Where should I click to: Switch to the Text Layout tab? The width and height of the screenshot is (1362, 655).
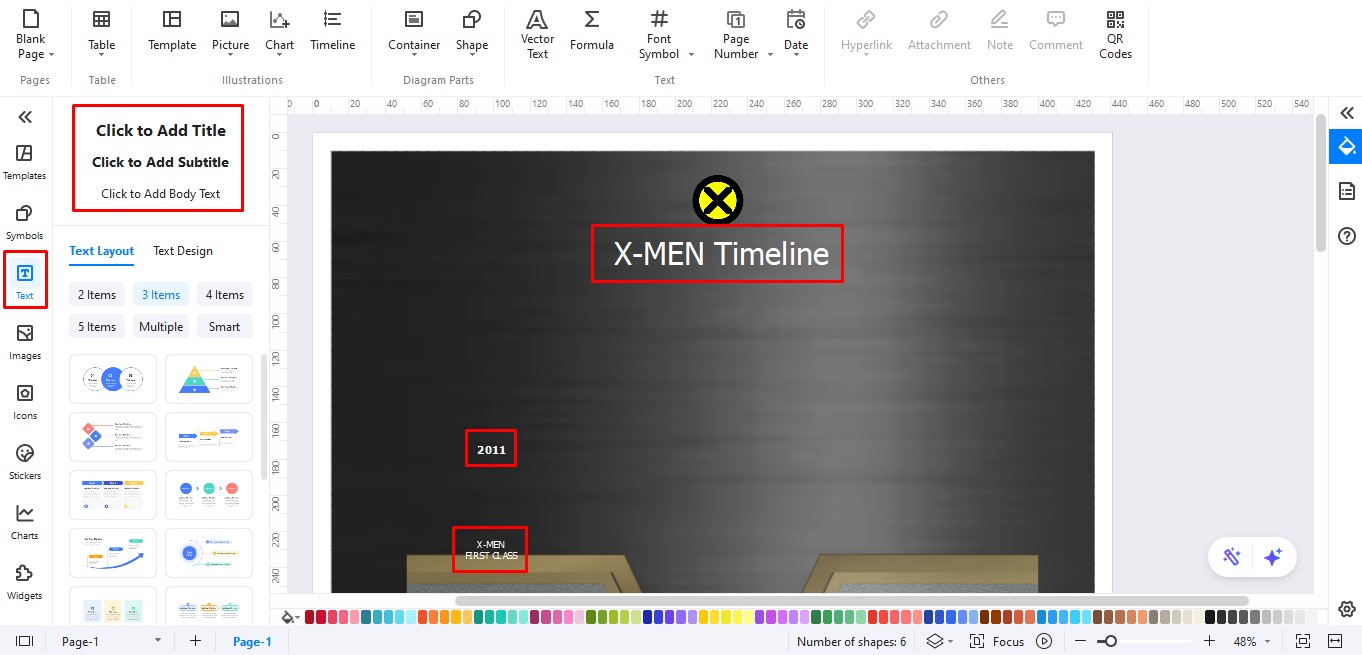point(101,251)
